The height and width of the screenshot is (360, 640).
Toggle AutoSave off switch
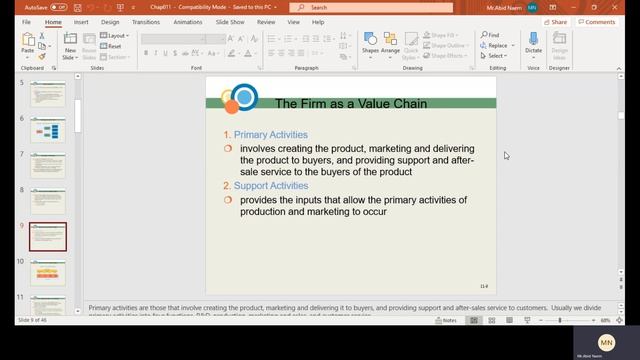[x=59, y=7]
